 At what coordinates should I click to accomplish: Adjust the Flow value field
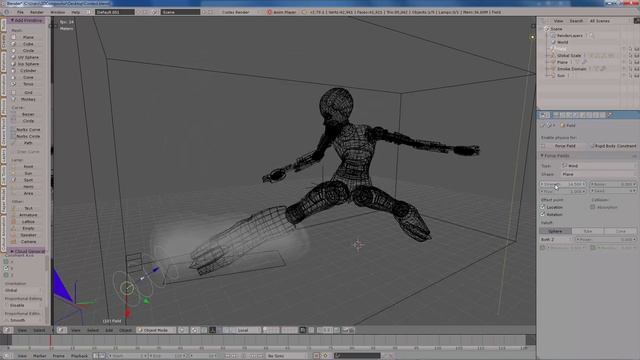pos(563,191)
